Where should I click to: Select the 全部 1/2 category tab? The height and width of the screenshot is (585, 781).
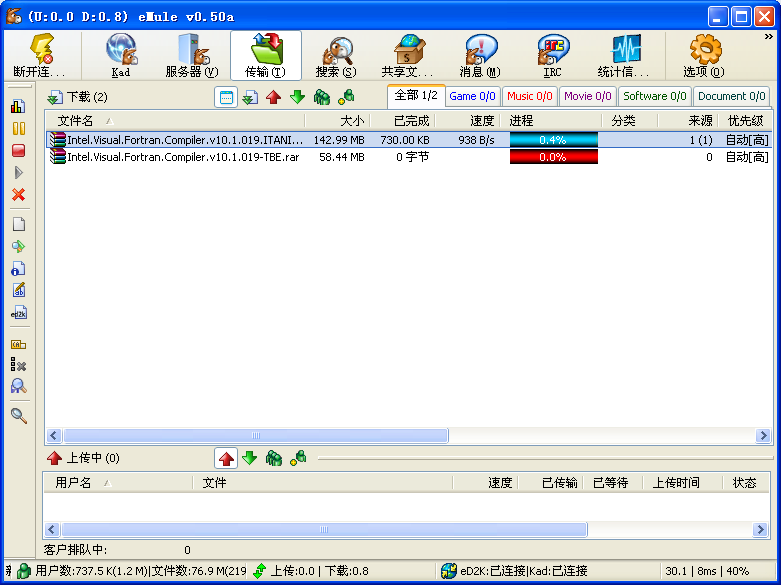tap(416, 95)
